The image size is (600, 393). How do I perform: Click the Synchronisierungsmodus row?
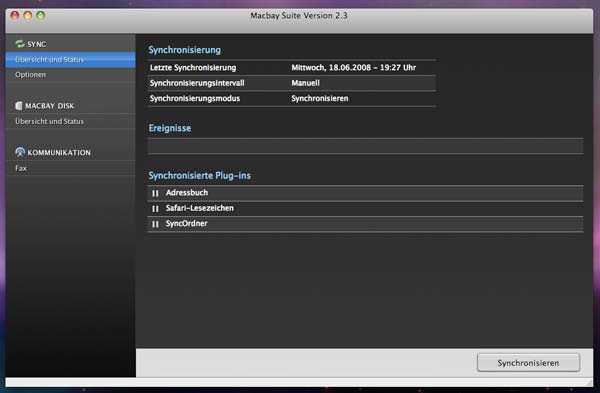(x=292, y=98)
